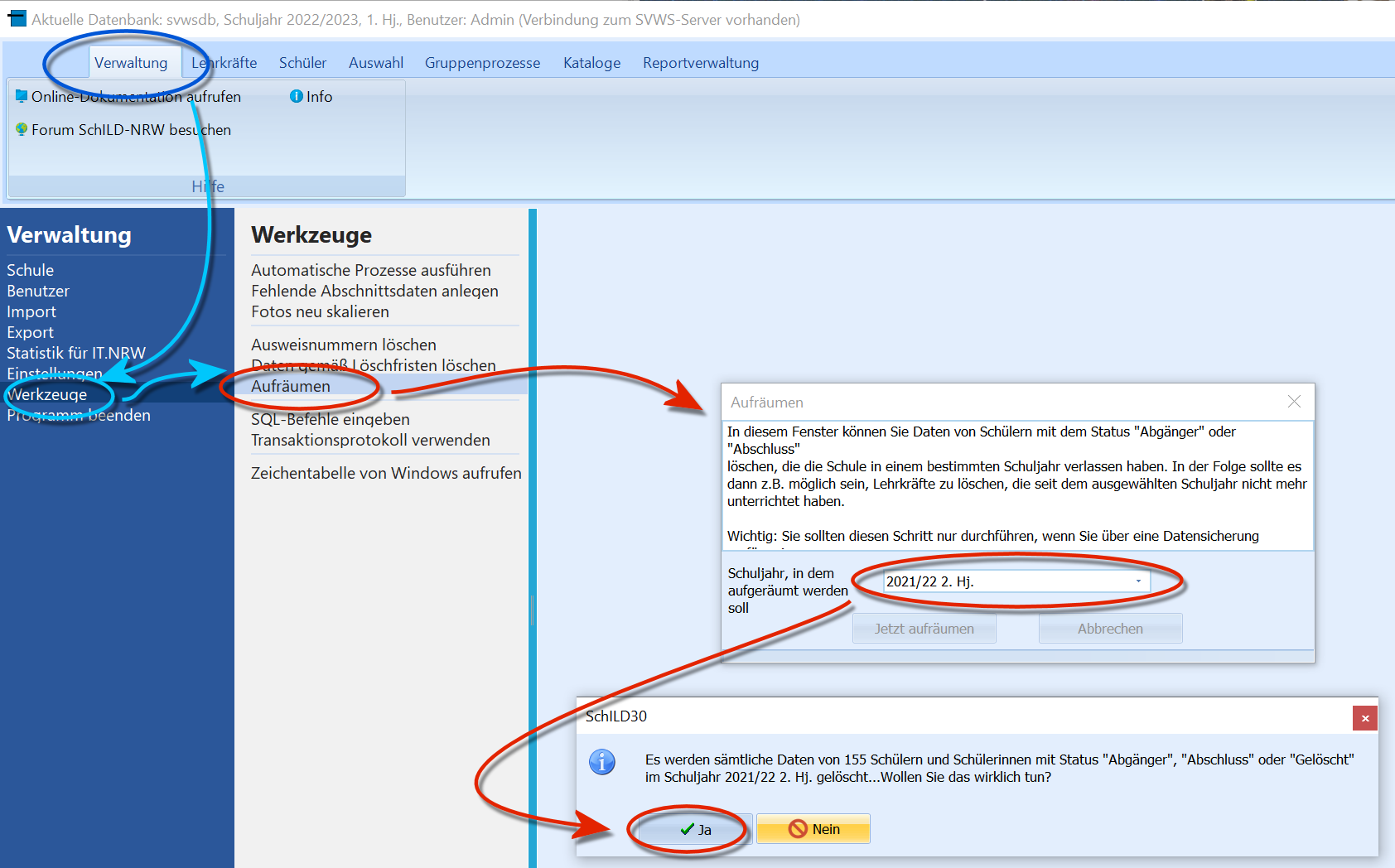The width and height of the screenshot is (1395, 868).
Task: Open the Schuljahr dropdown showing 2021/22 2. Hj.
Action: 1016,581
